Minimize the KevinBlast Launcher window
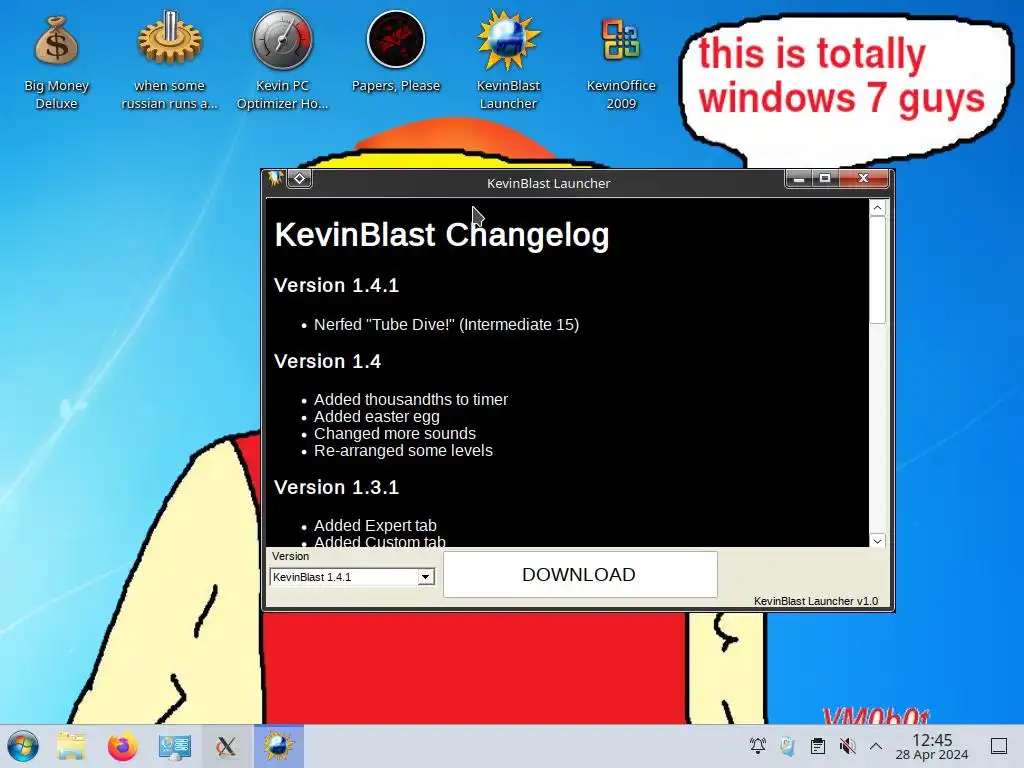 (798, 178)
